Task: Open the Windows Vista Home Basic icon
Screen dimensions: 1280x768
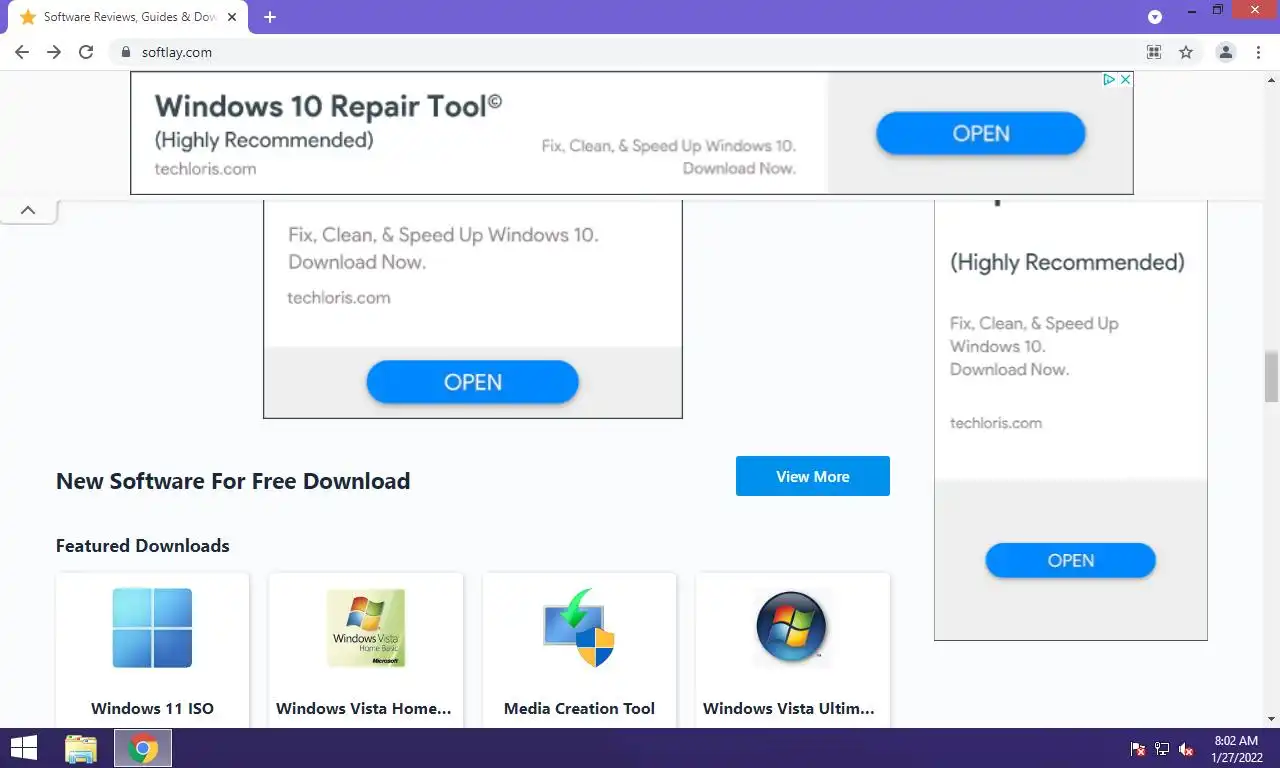Action: click(x=366, y=628)
